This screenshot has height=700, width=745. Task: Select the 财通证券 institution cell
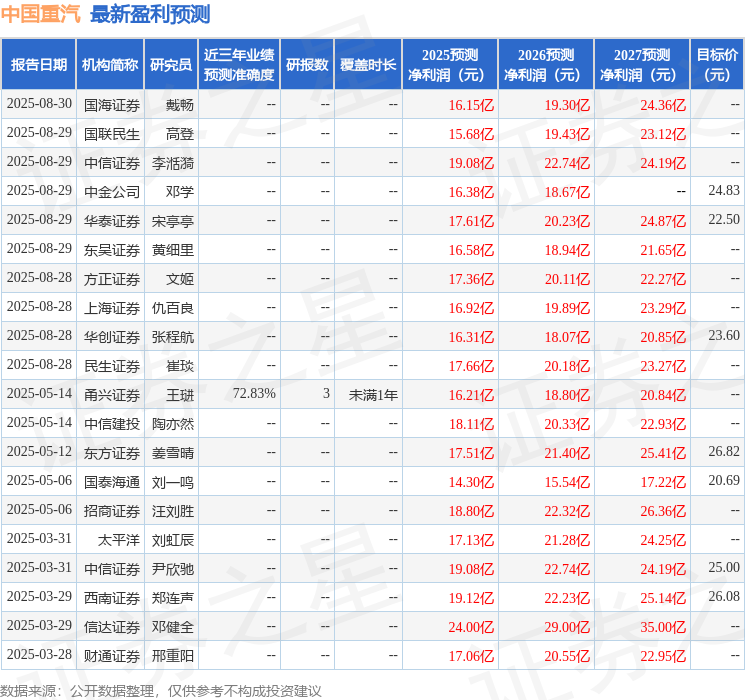tap(112, 656)
